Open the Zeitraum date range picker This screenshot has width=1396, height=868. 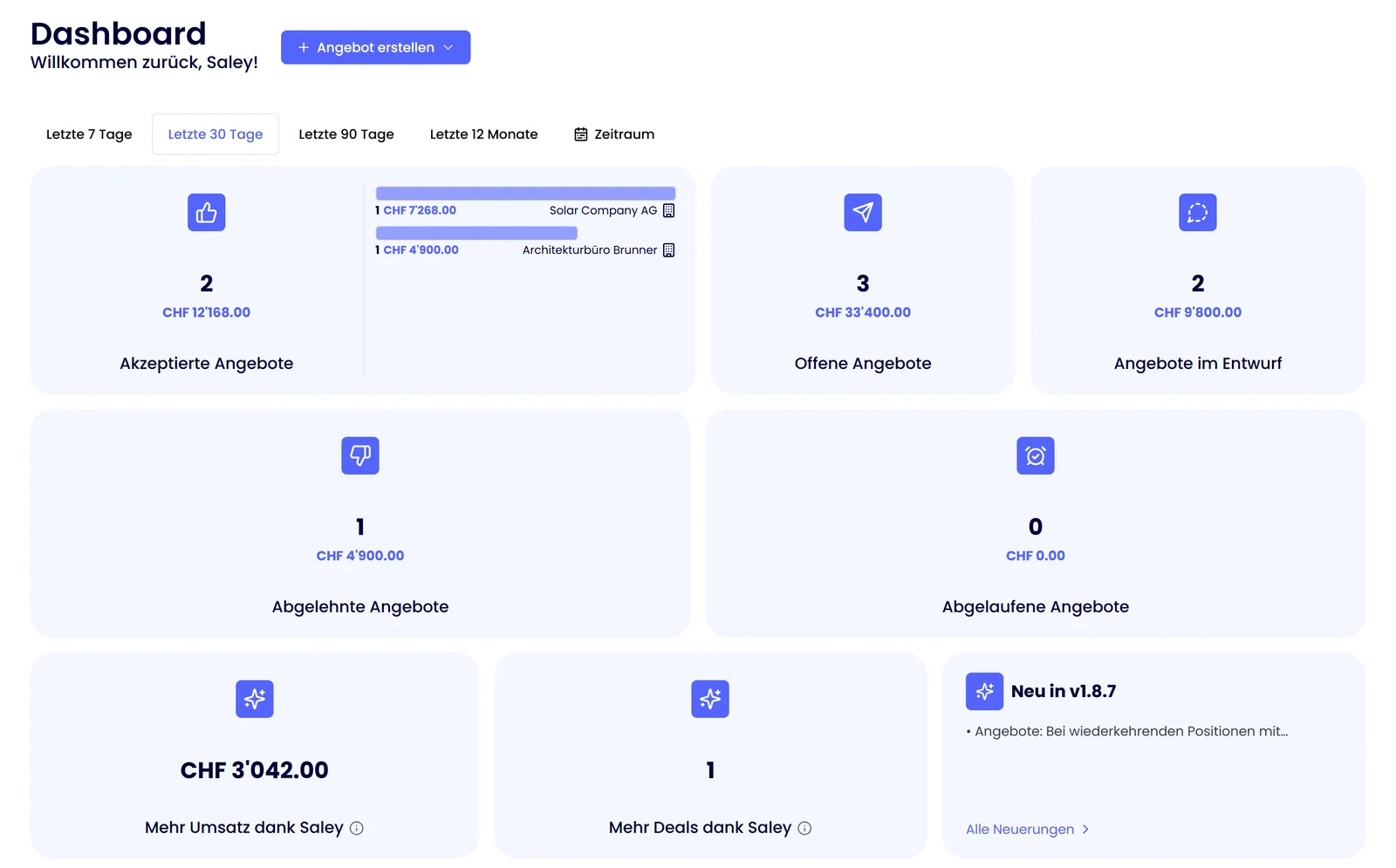tap(614, 134)
